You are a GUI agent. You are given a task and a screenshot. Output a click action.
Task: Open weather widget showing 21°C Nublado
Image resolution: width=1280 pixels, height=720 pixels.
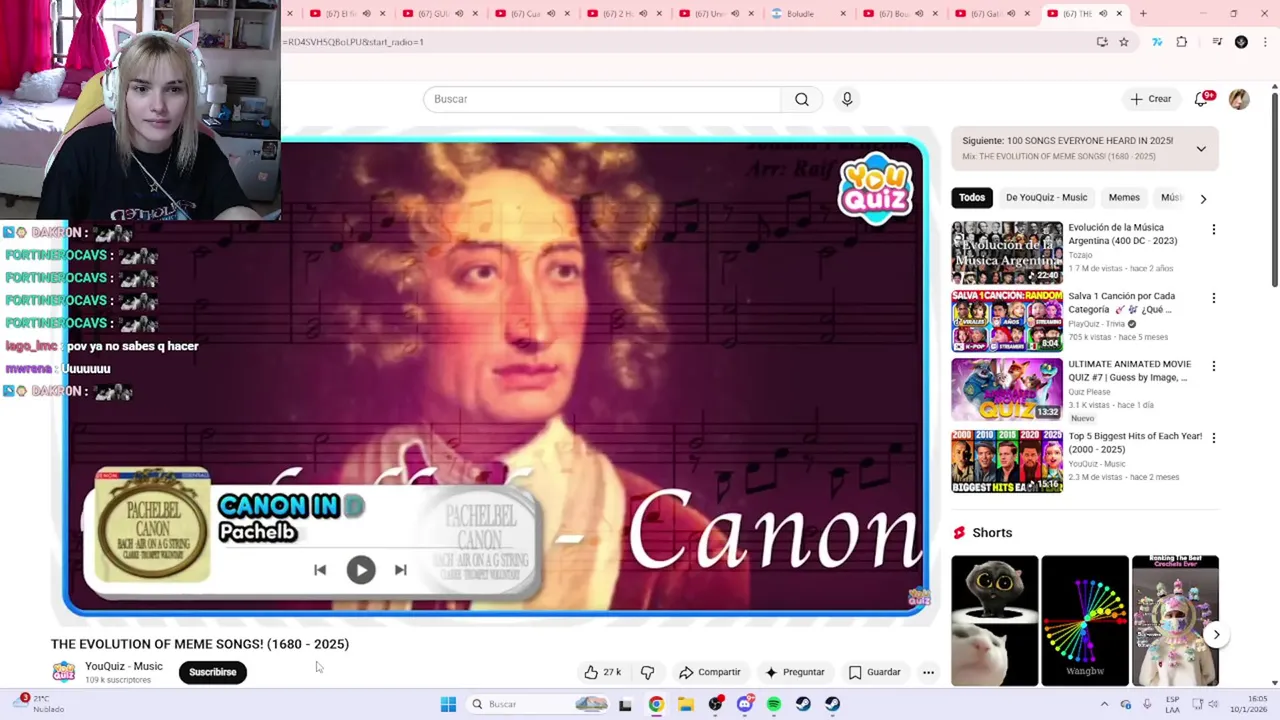click(40, 704)
